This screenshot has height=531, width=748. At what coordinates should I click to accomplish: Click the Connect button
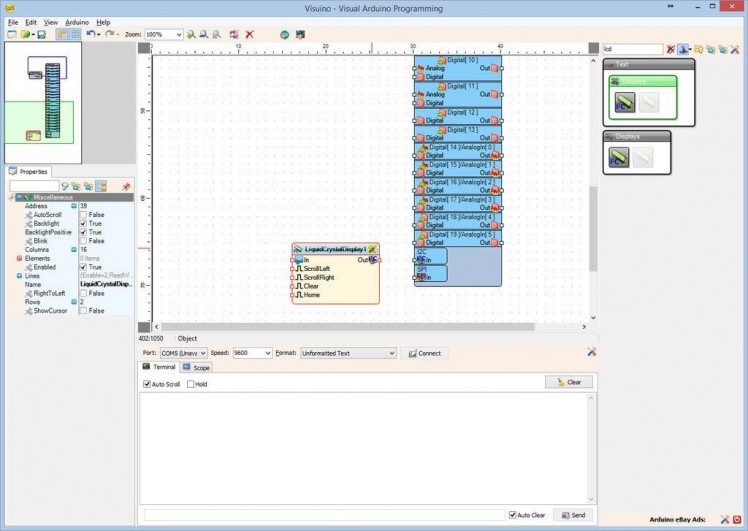[x=425, y=353]
